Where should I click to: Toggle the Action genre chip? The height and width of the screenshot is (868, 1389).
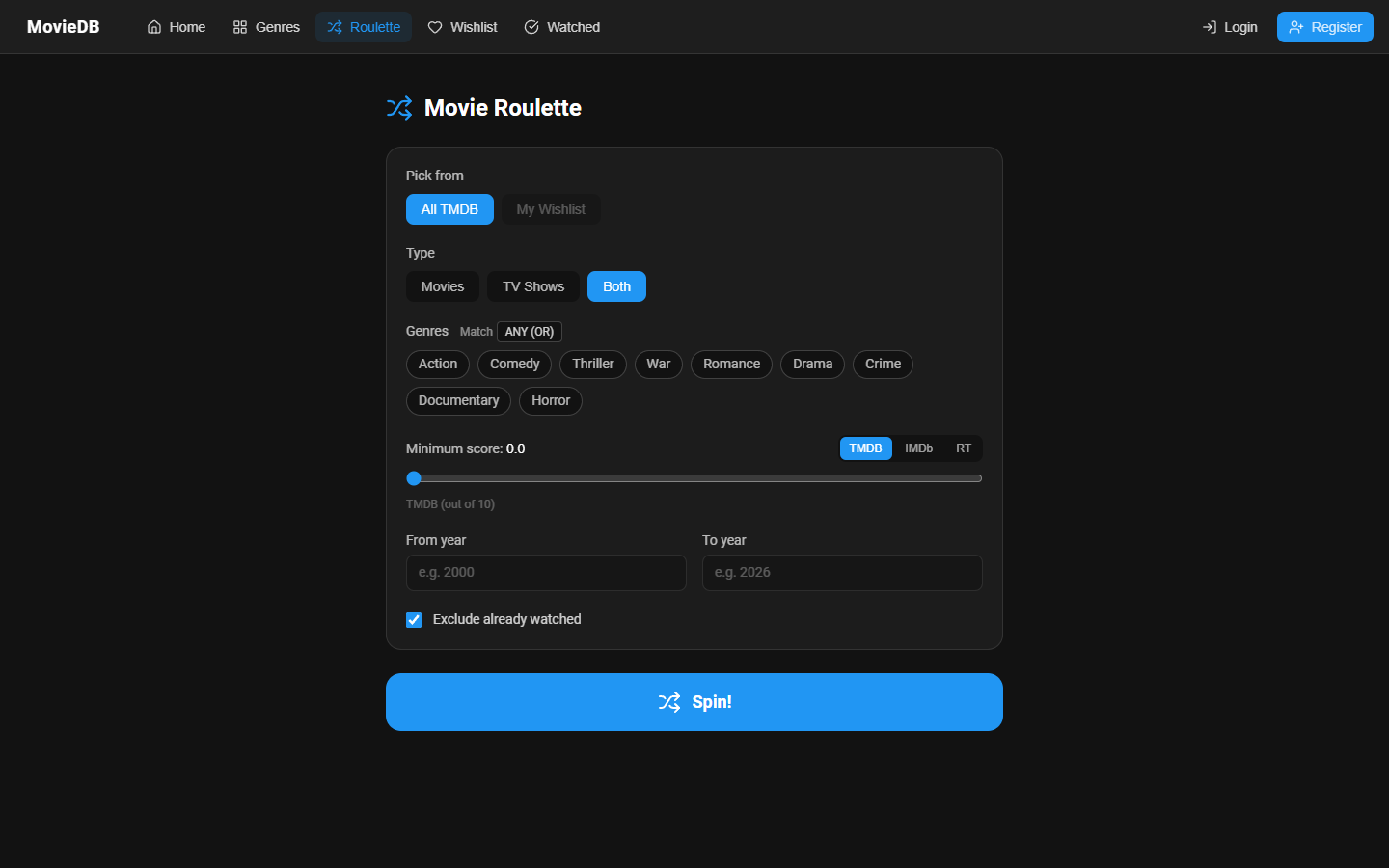[x=438, y=365]
